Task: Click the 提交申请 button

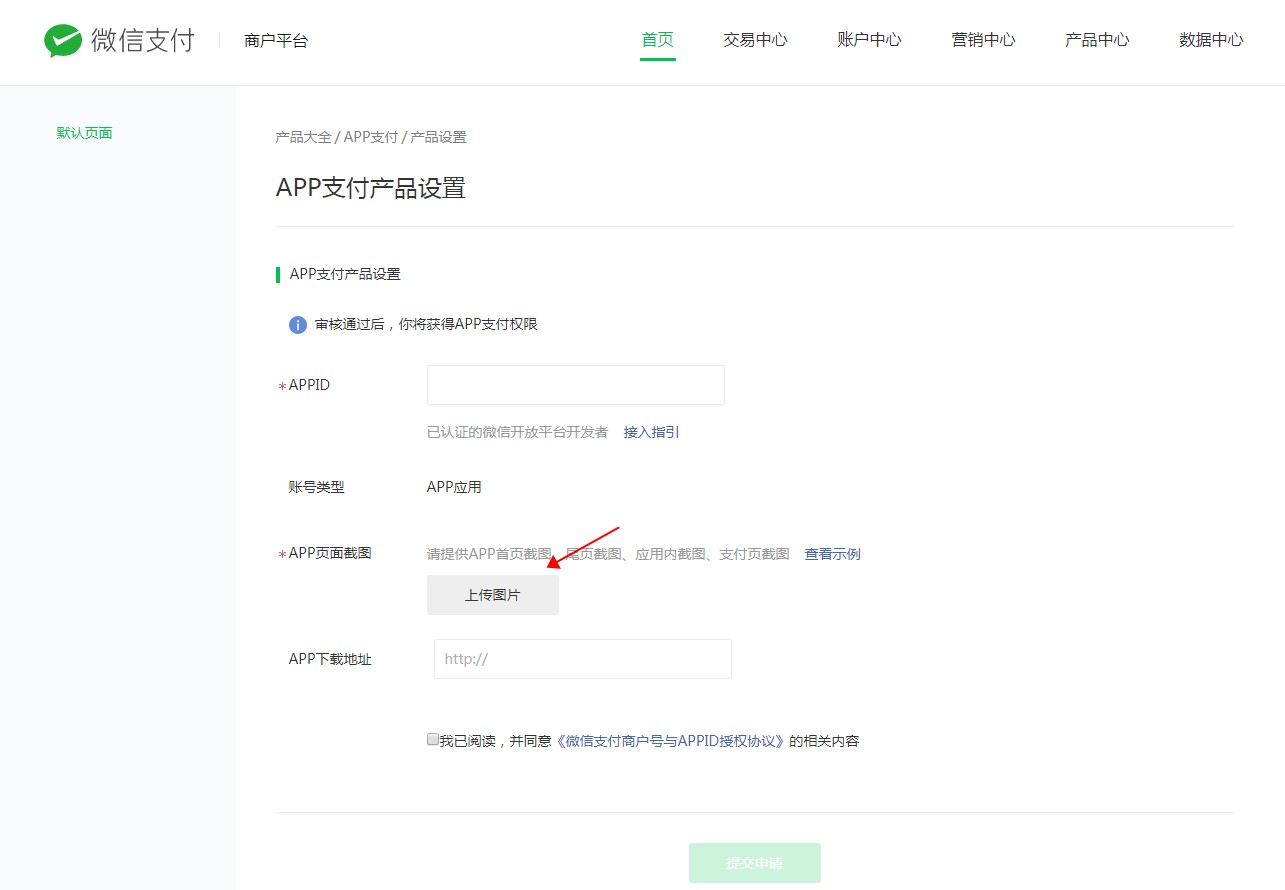Action: point(755,863)
